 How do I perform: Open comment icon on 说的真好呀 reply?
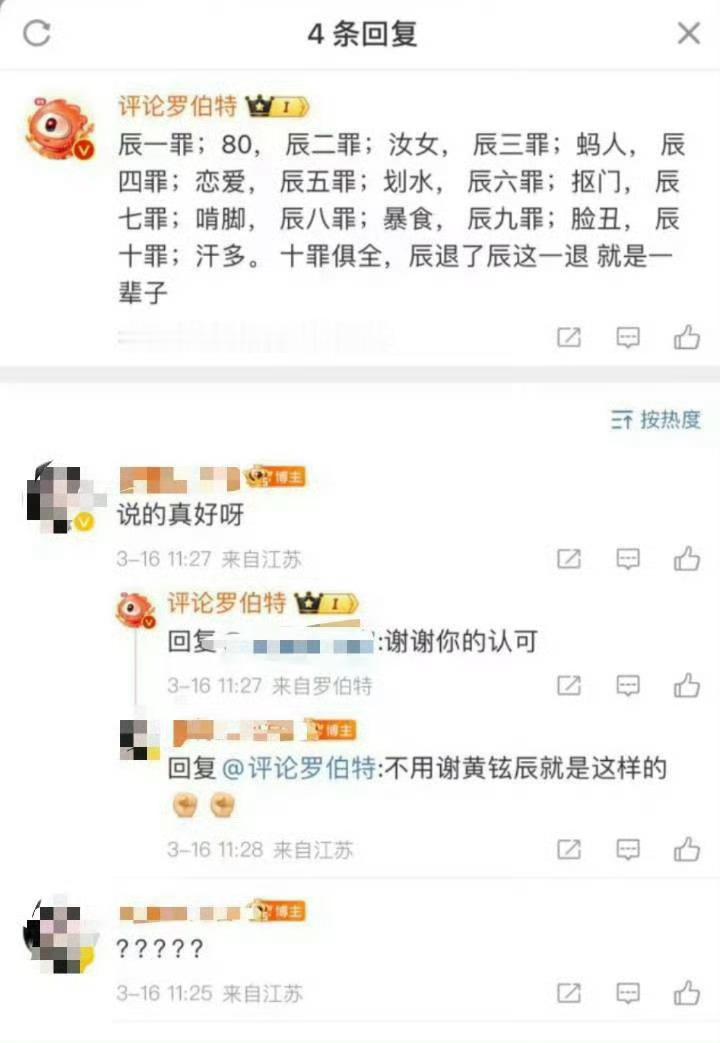pos(628,559)
